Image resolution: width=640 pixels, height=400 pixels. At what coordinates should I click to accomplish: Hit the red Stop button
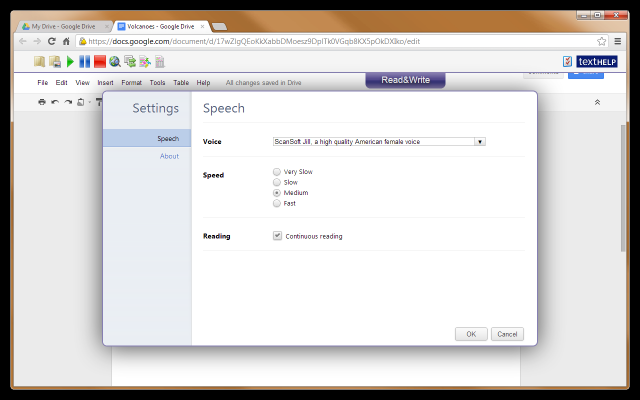click(x=100, y=62)
